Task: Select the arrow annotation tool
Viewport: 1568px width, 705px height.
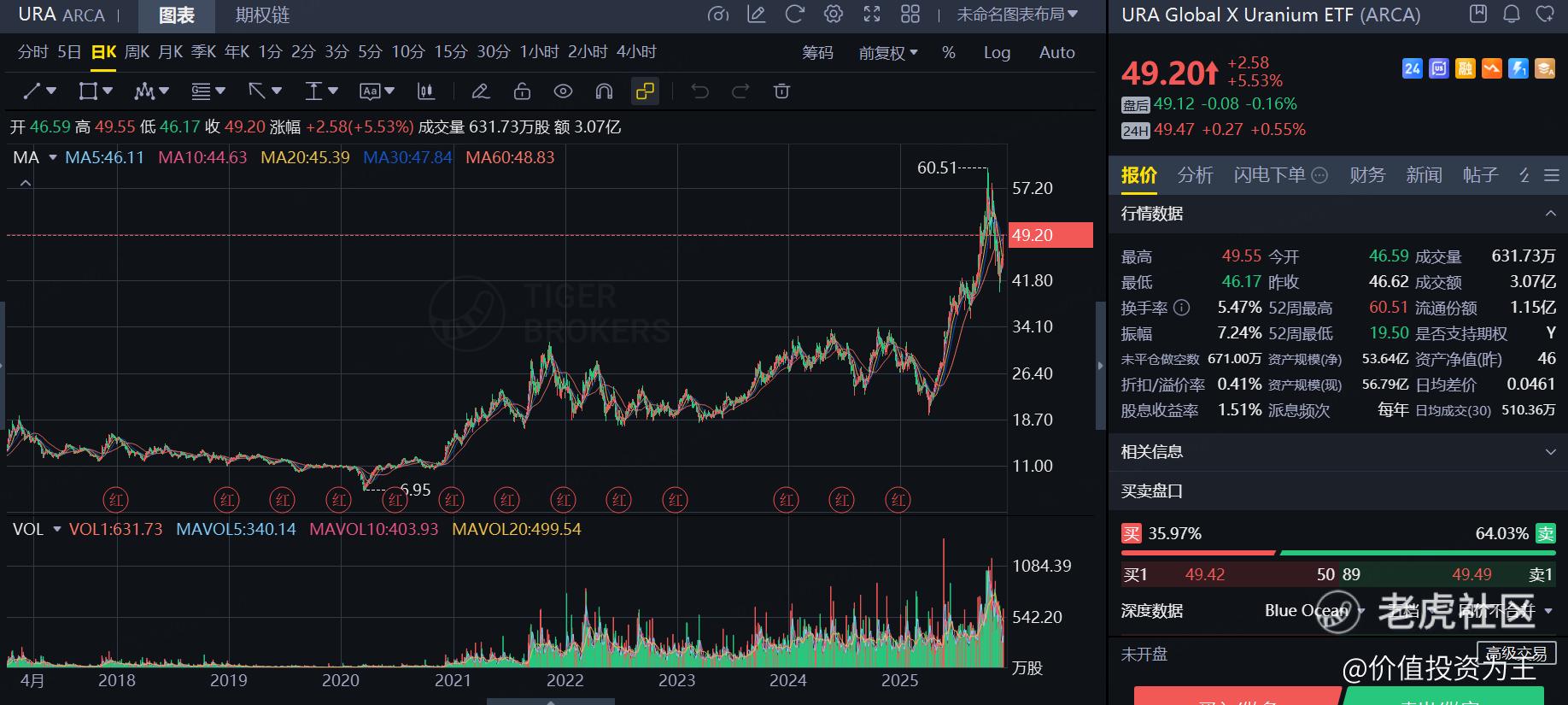Action: 257,91
